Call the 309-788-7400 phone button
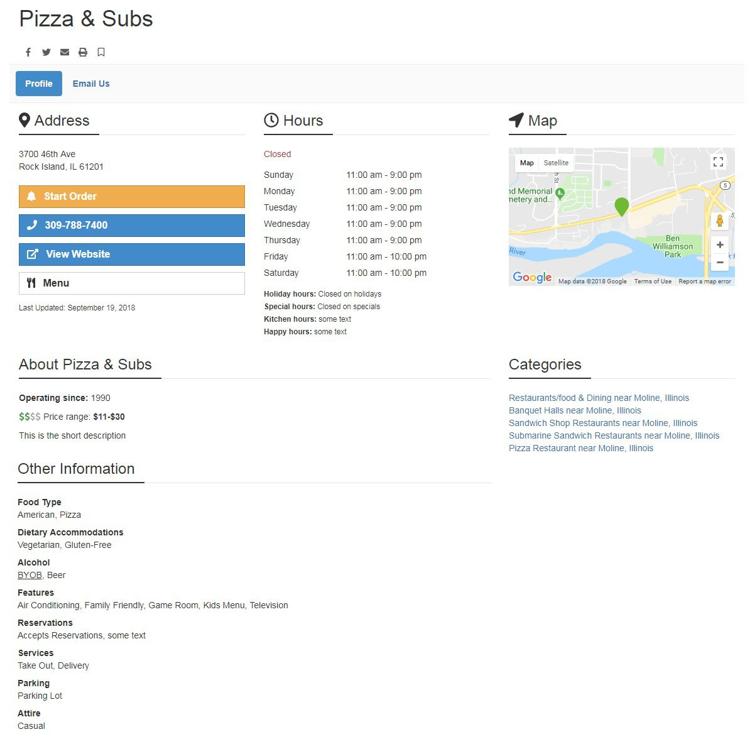 132,225
